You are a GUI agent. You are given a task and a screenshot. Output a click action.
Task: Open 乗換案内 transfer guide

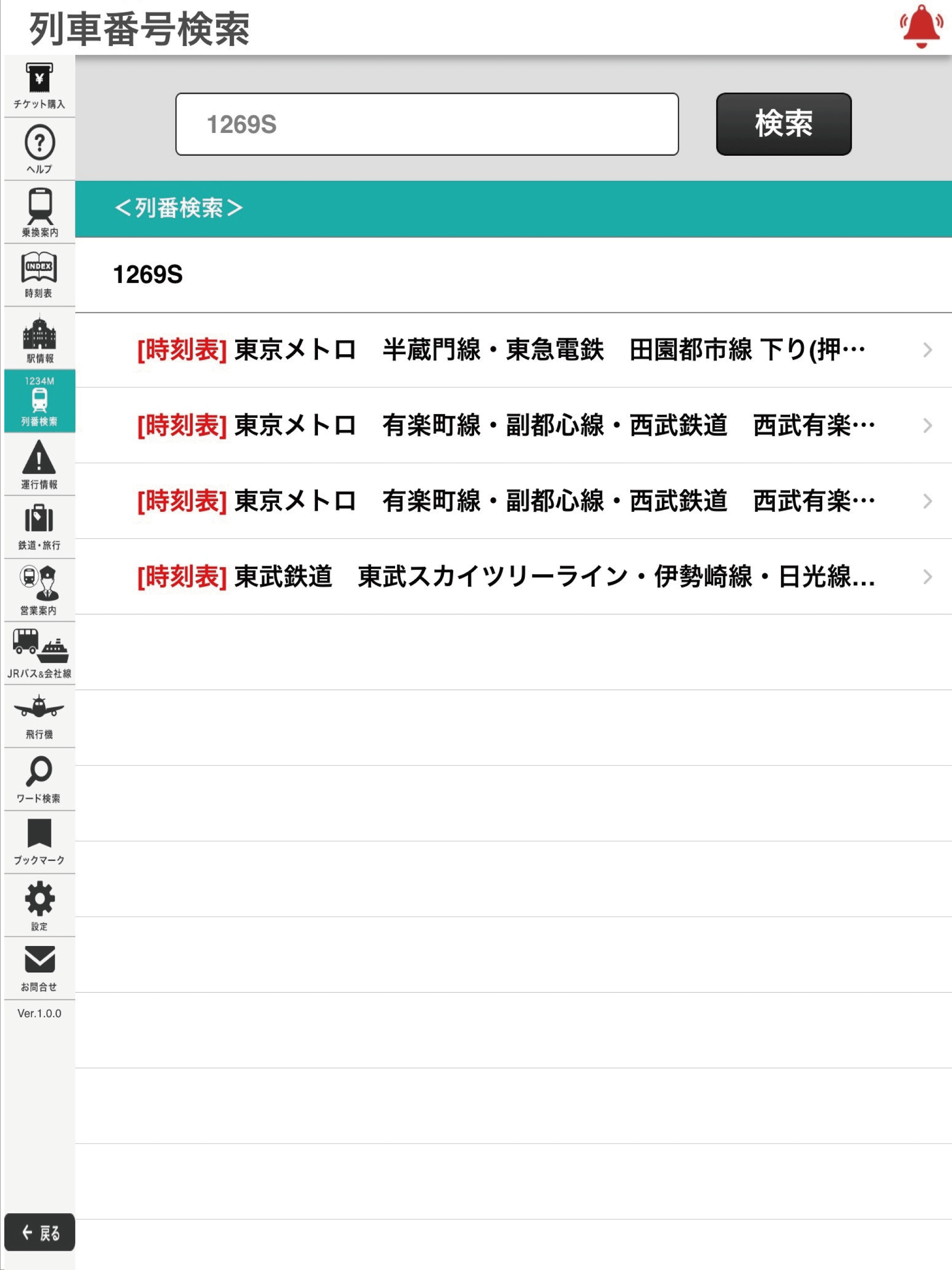[x=39, y=212]
